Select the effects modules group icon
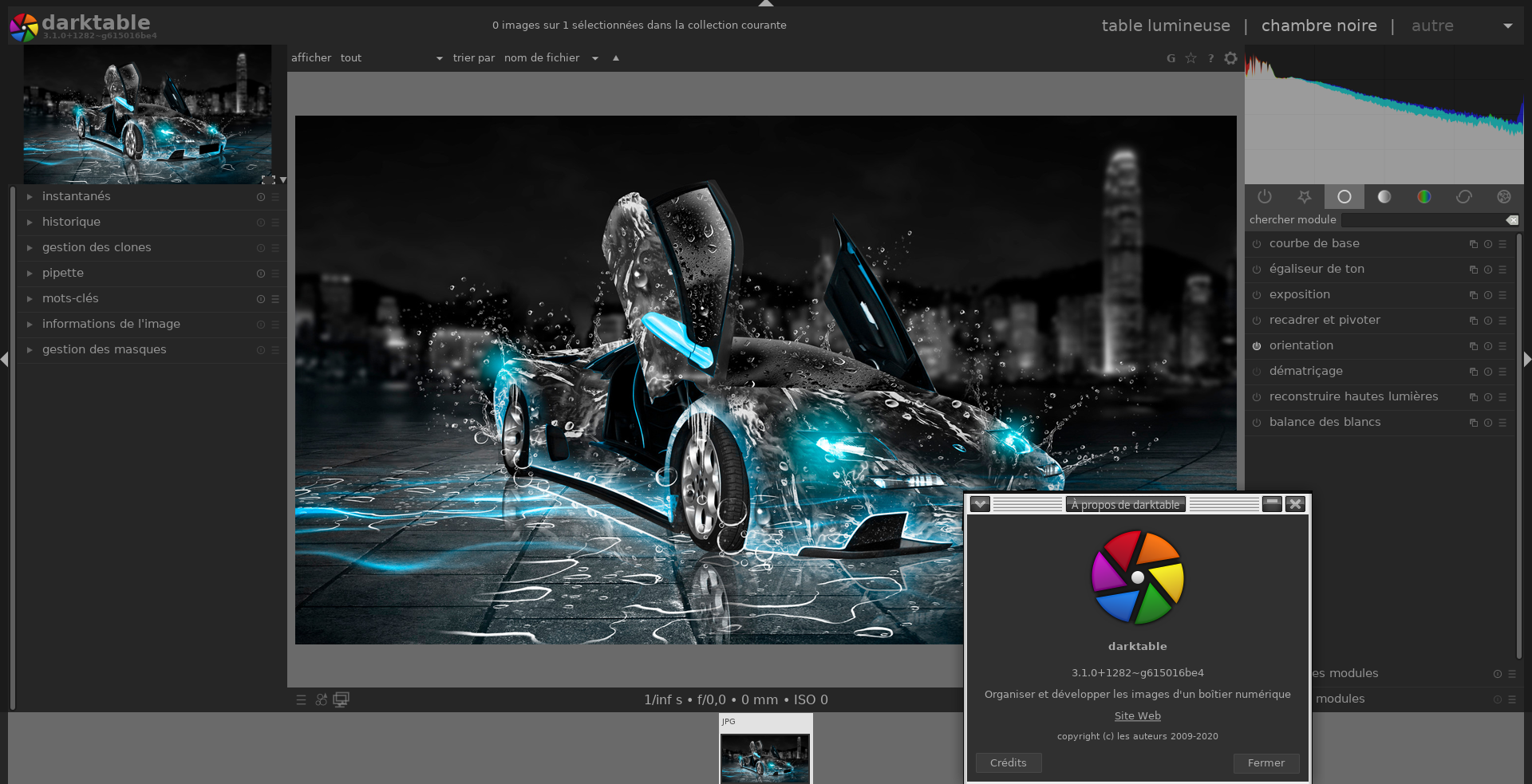The width and height of the screenshot is (1532, 784). click(1504, 196)
